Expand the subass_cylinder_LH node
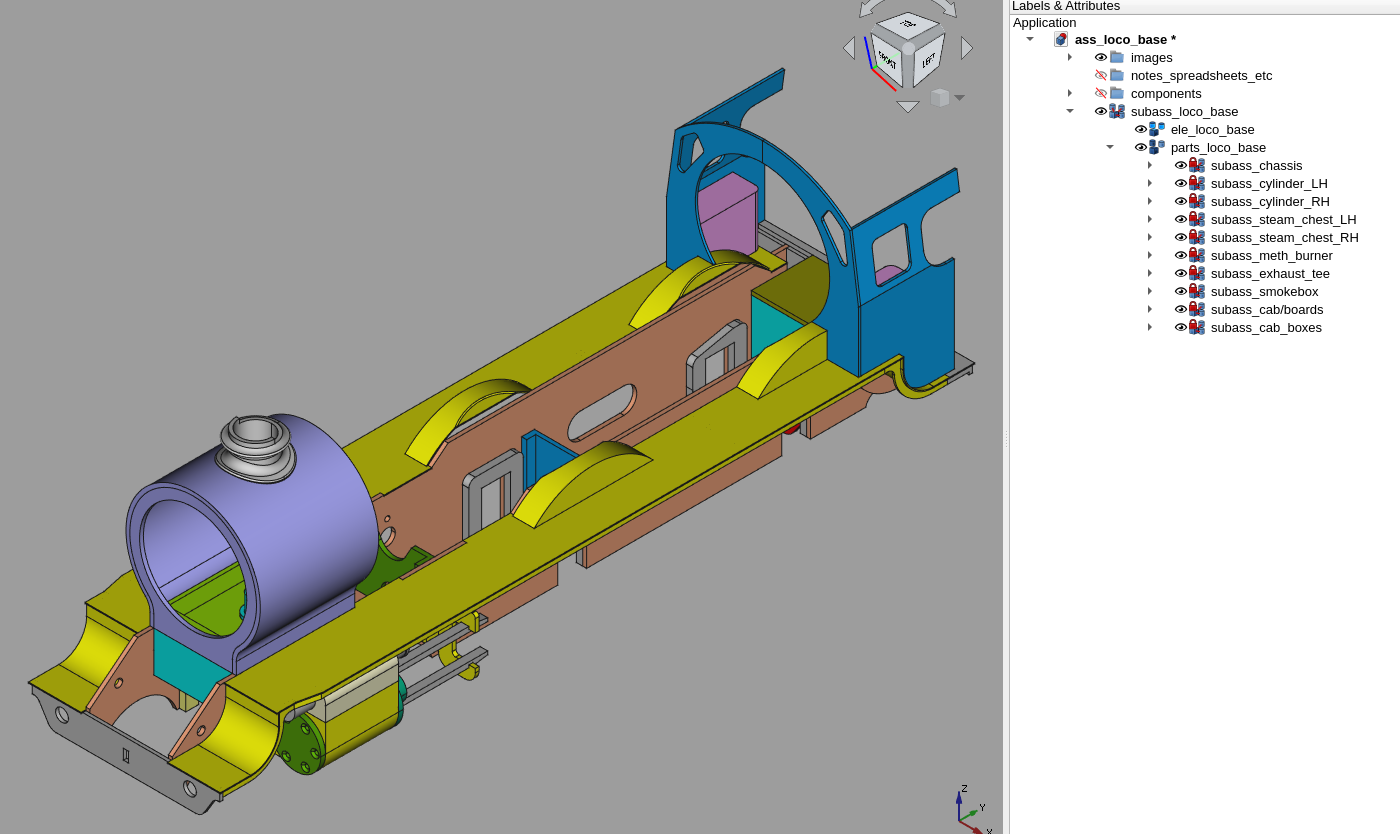The width and height of the screenshot is (1400, 834). tap(1149, 183)
